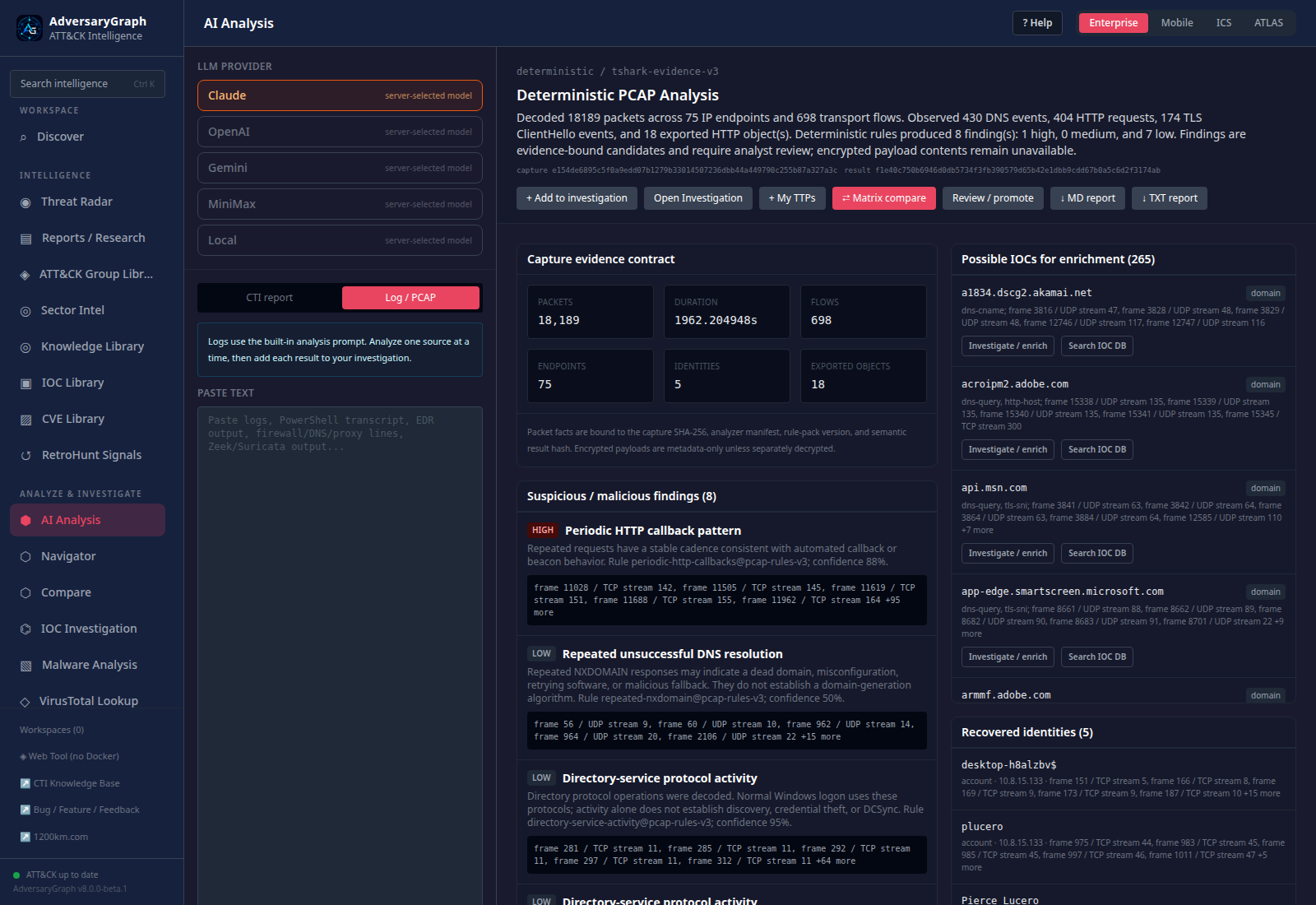
Task: Switch to the Mobile matrix tab
Action: tap(1177, 23)
